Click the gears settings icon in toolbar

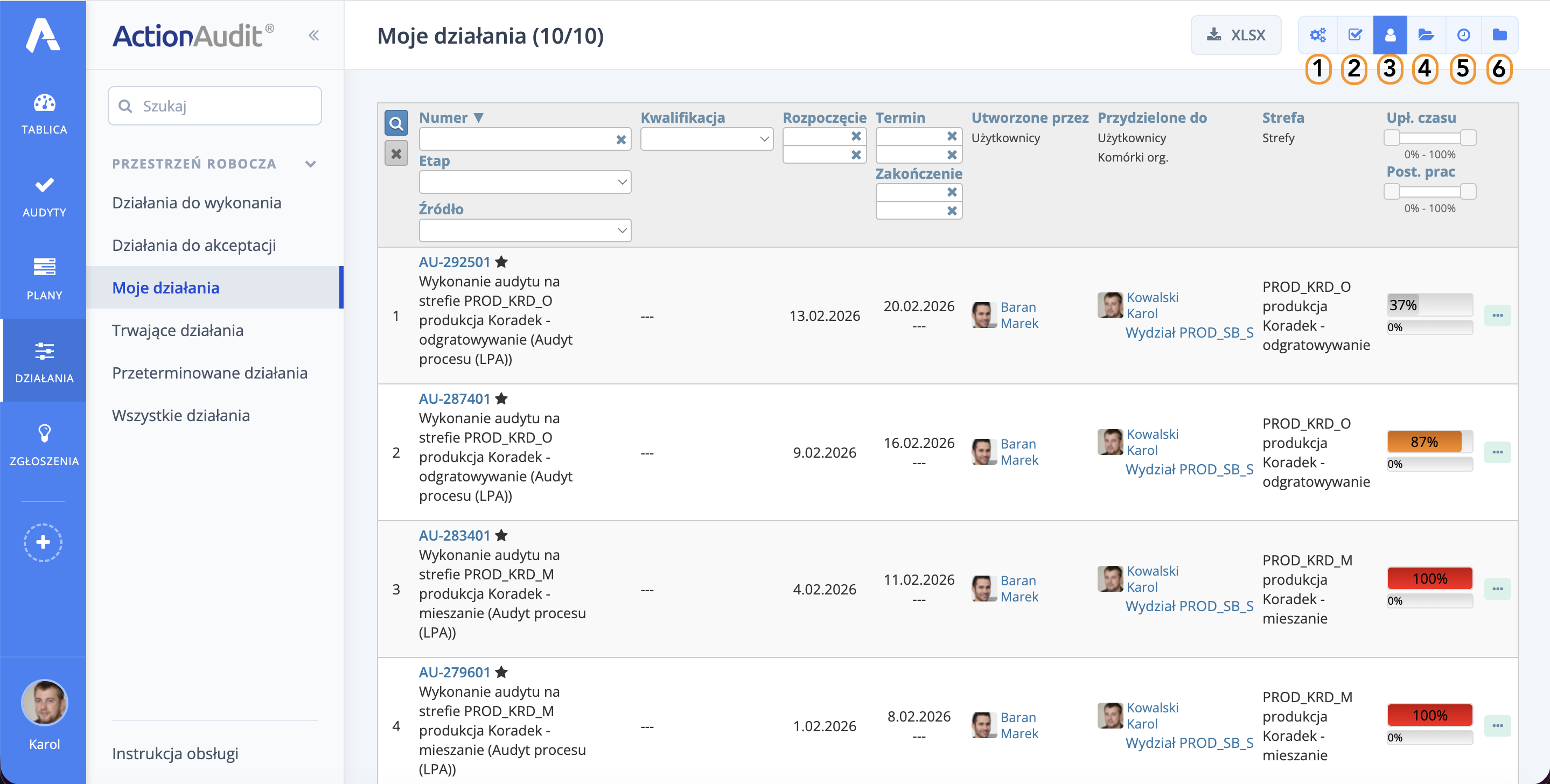(x=1317, y=36)
